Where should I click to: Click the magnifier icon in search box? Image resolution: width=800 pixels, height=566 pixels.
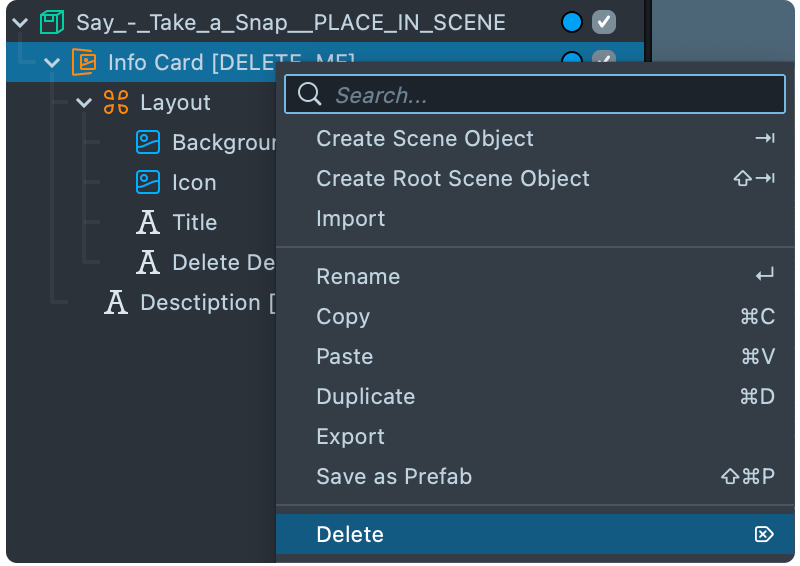tap(310, 95)
